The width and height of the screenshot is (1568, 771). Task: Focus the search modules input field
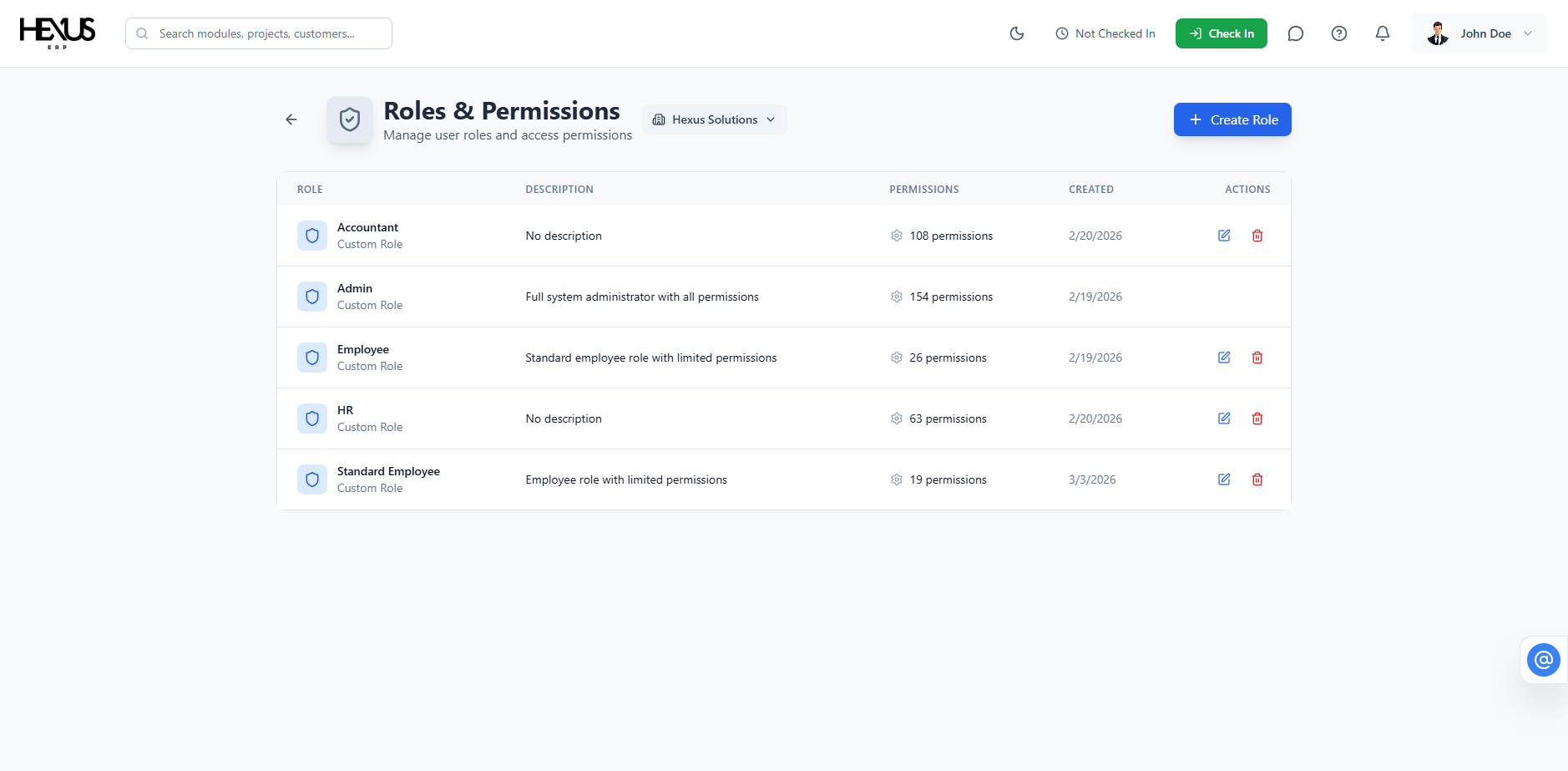point(259,33)
